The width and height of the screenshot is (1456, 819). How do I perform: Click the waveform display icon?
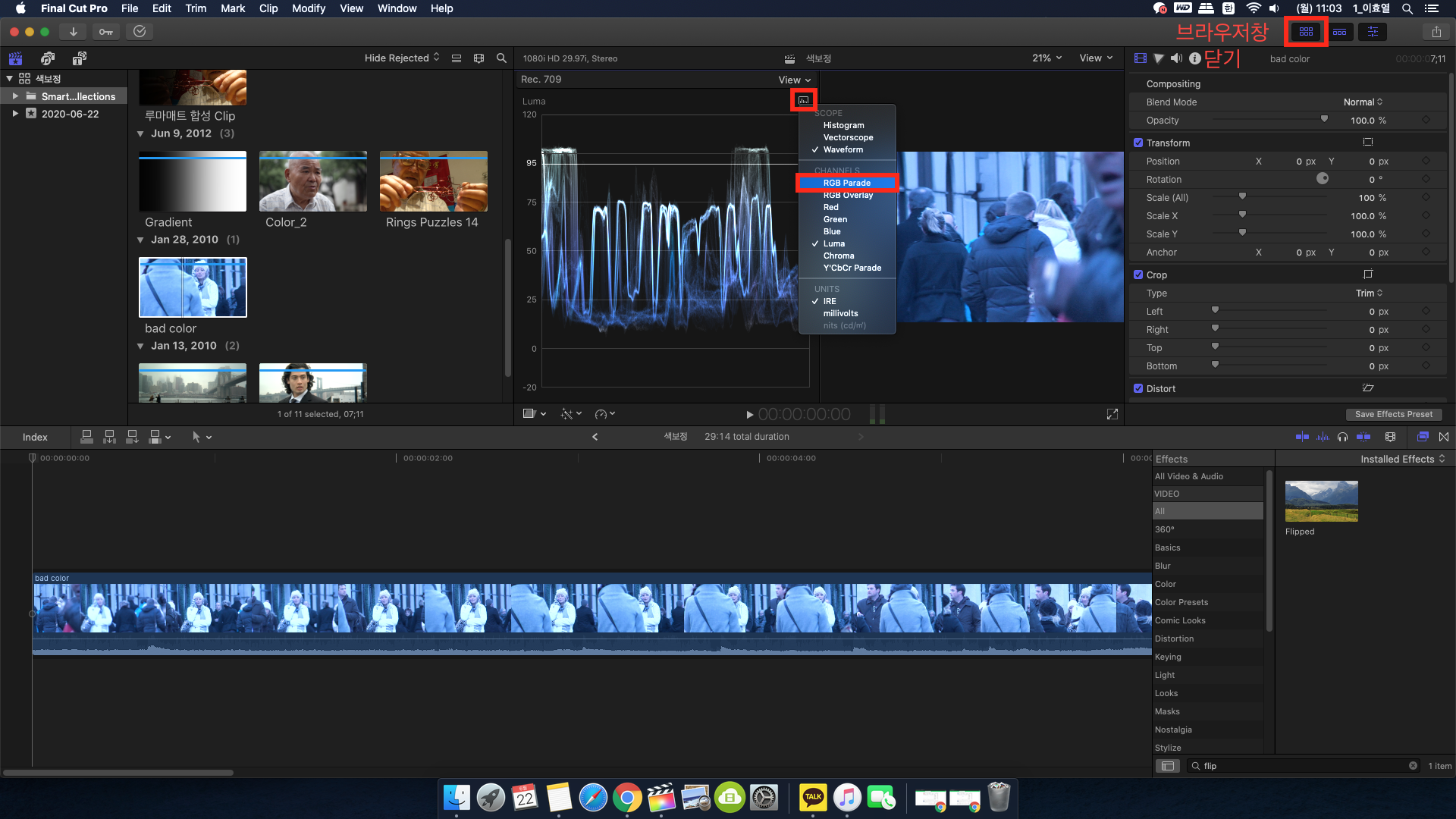click(x=803, y=100)
